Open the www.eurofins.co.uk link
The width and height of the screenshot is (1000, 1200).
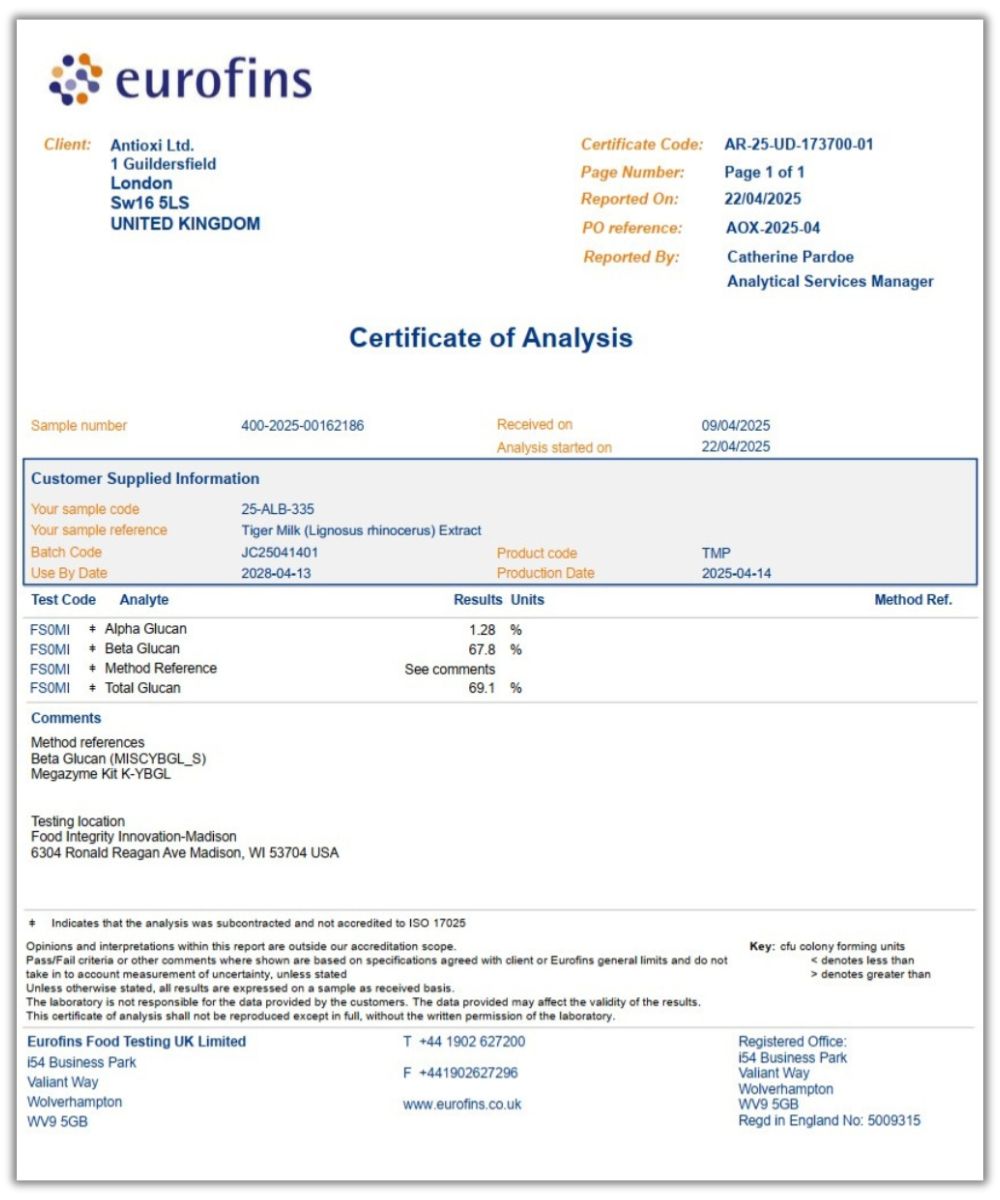[x=462, y=1105]
